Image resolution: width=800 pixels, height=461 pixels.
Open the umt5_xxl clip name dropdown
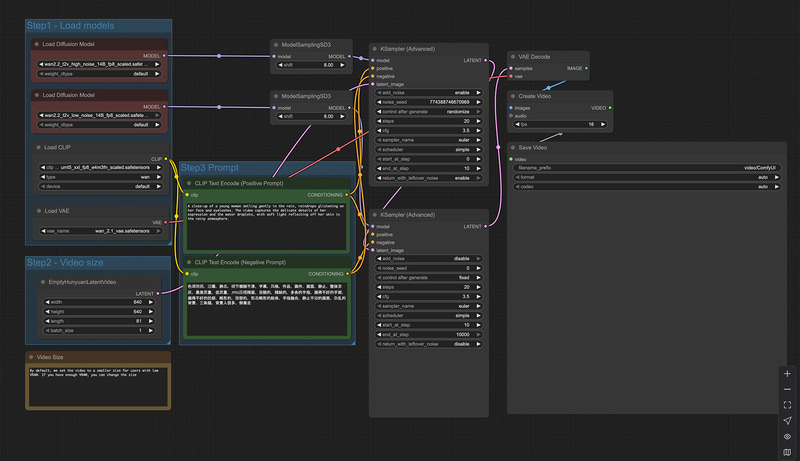click(x=101, y=167)
